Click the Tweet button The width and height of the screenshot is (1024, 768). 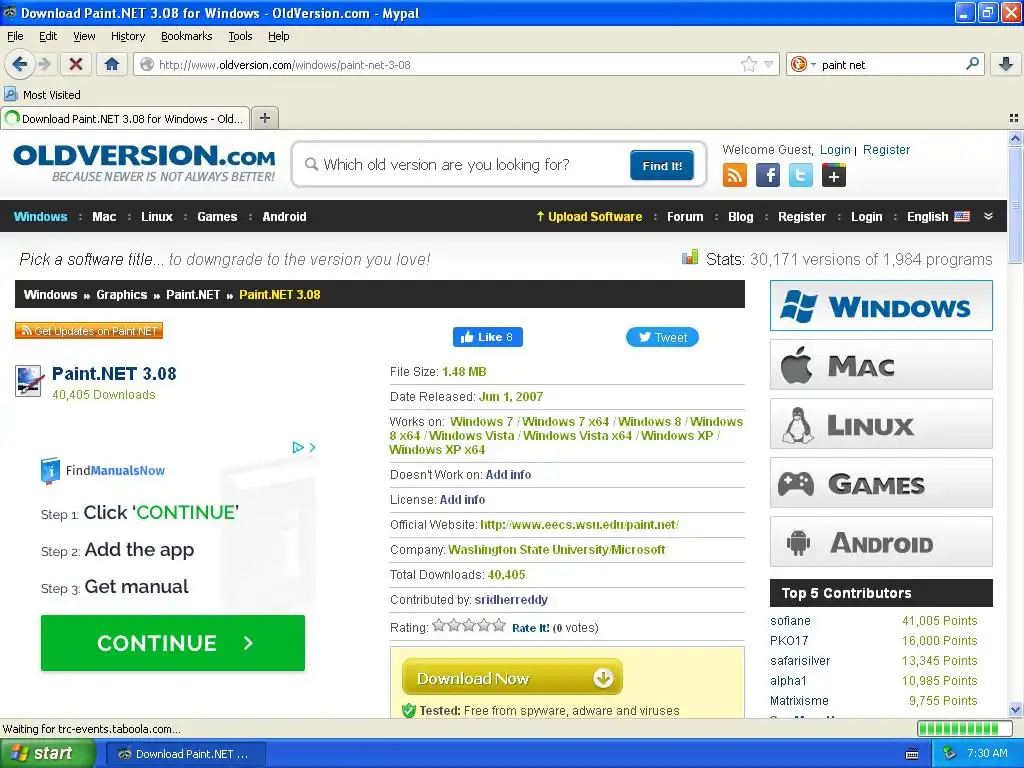(662, 337)
